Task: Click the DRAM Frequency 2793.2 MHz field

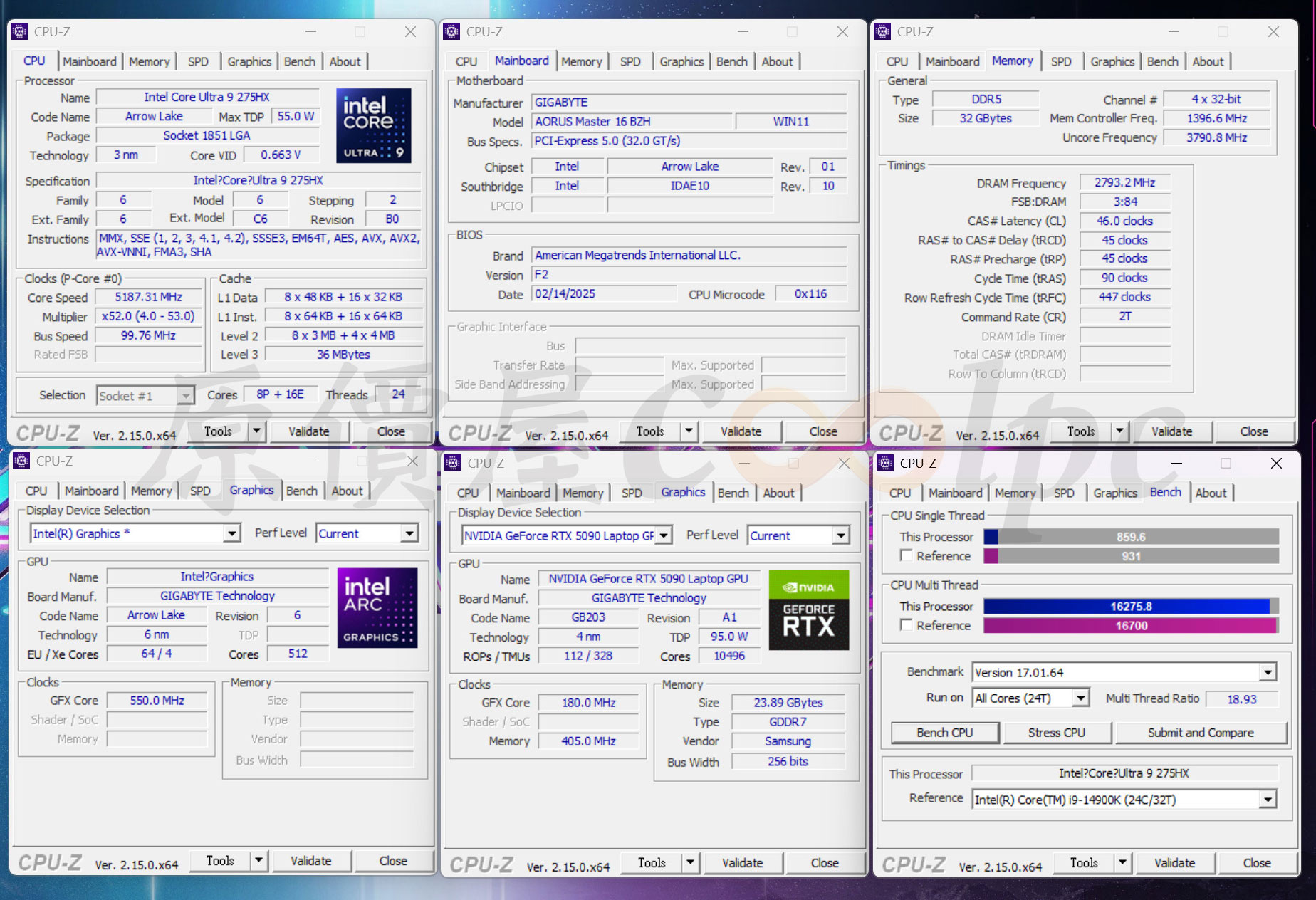Action: (1125, 182)
